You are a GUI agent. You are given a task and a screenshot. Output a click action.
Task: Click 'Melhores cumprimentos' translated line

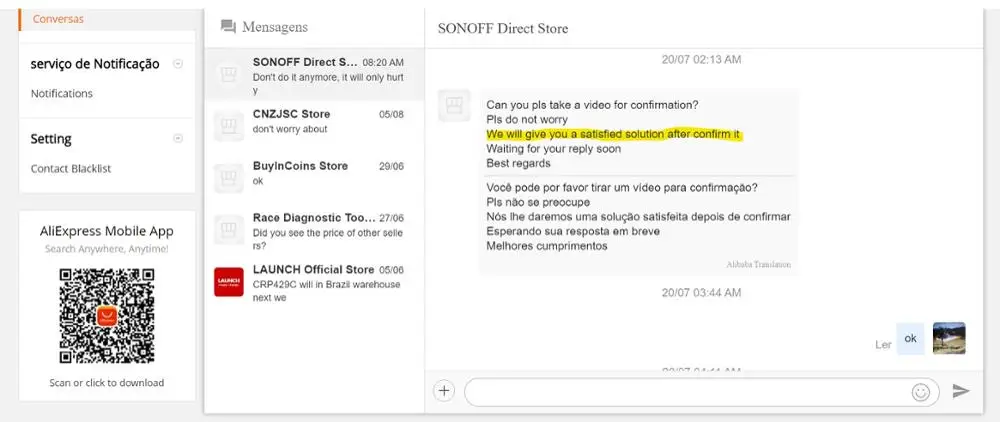[x=547, y=245]
